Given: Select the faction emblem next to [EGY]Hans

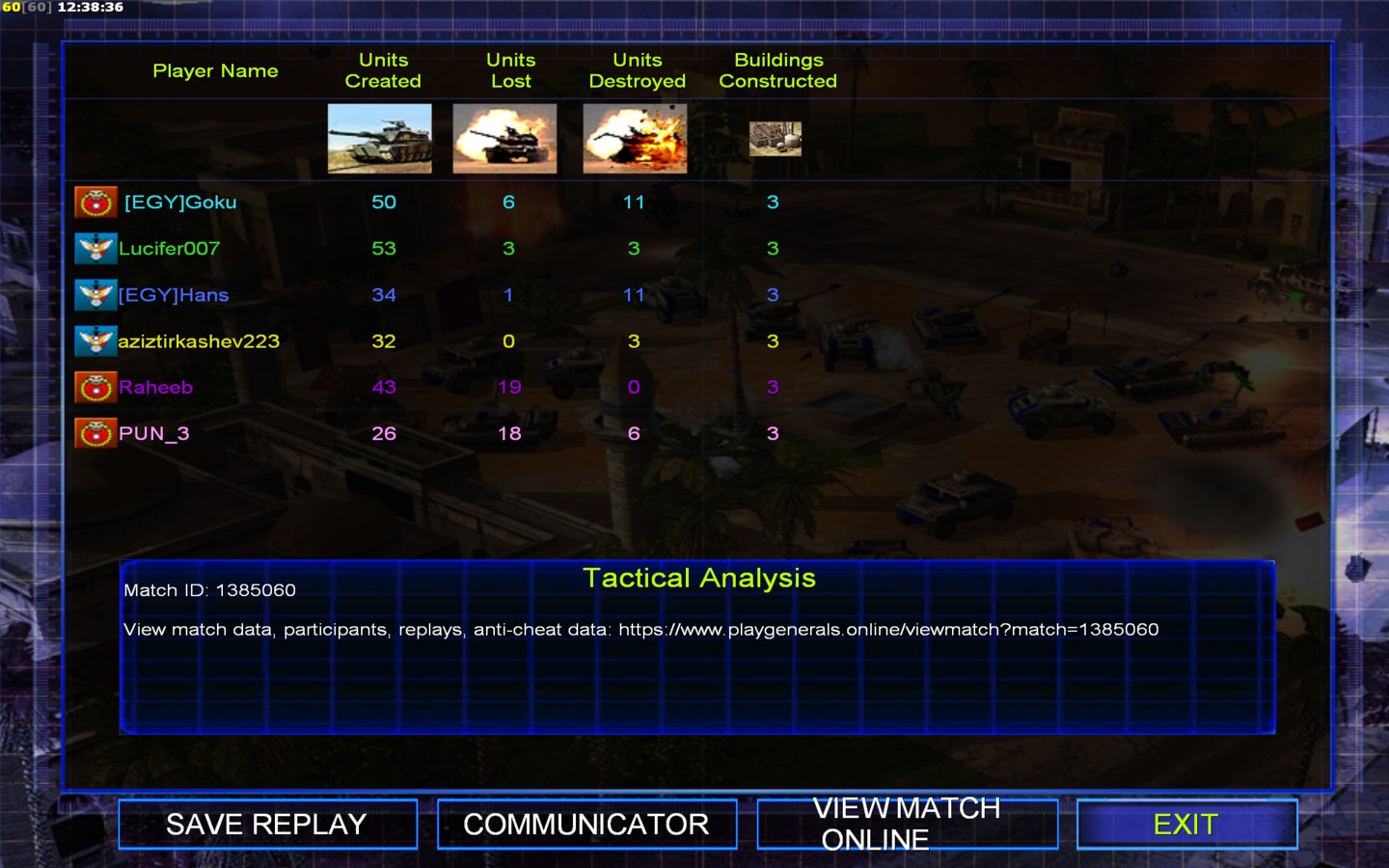Looking at the screenshot, I should (95, 295).
